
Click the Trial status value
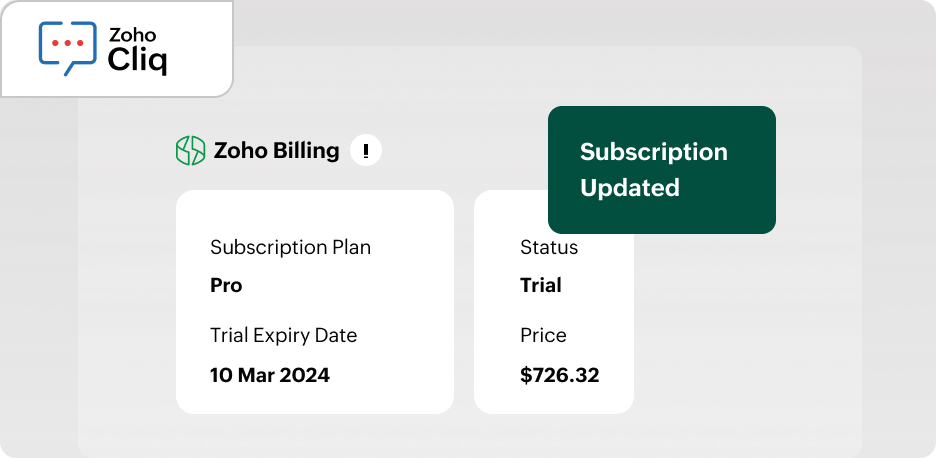(x=540, y=285)
